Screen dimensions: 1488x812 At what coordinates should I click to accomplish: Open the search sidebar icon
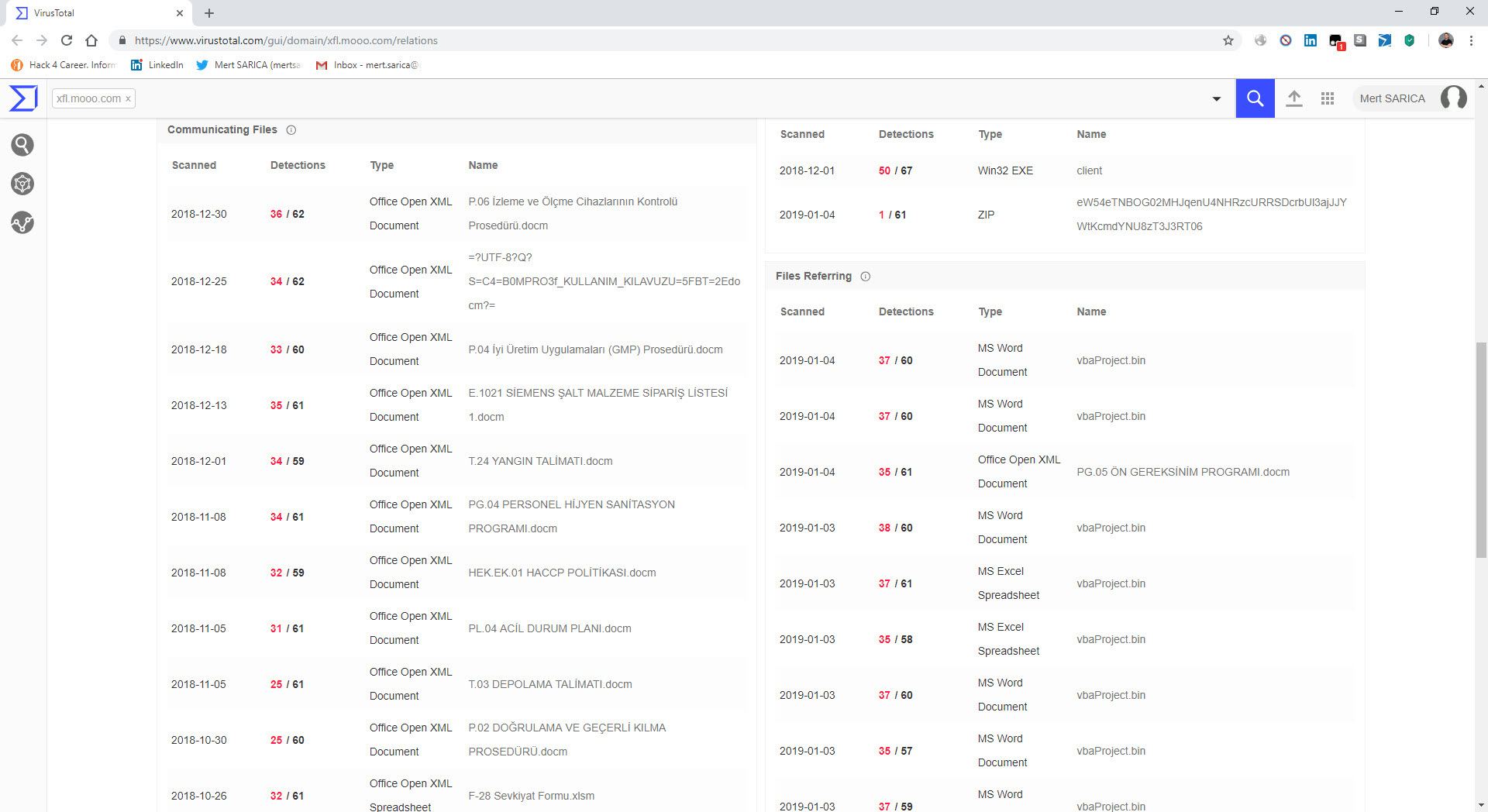click(x=22, y=145)
